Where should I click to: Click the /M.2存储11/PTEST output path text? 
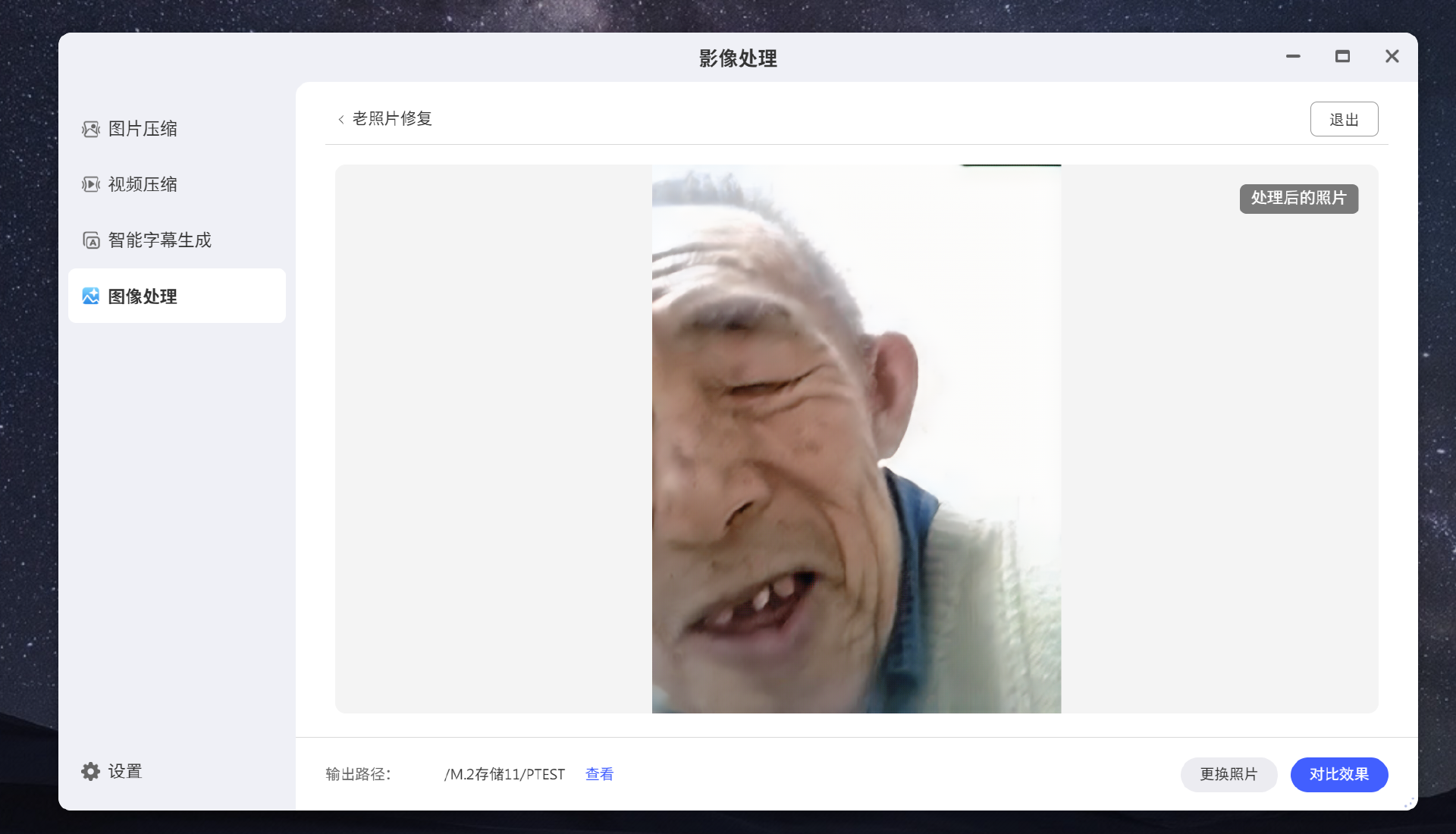[504, 774]
